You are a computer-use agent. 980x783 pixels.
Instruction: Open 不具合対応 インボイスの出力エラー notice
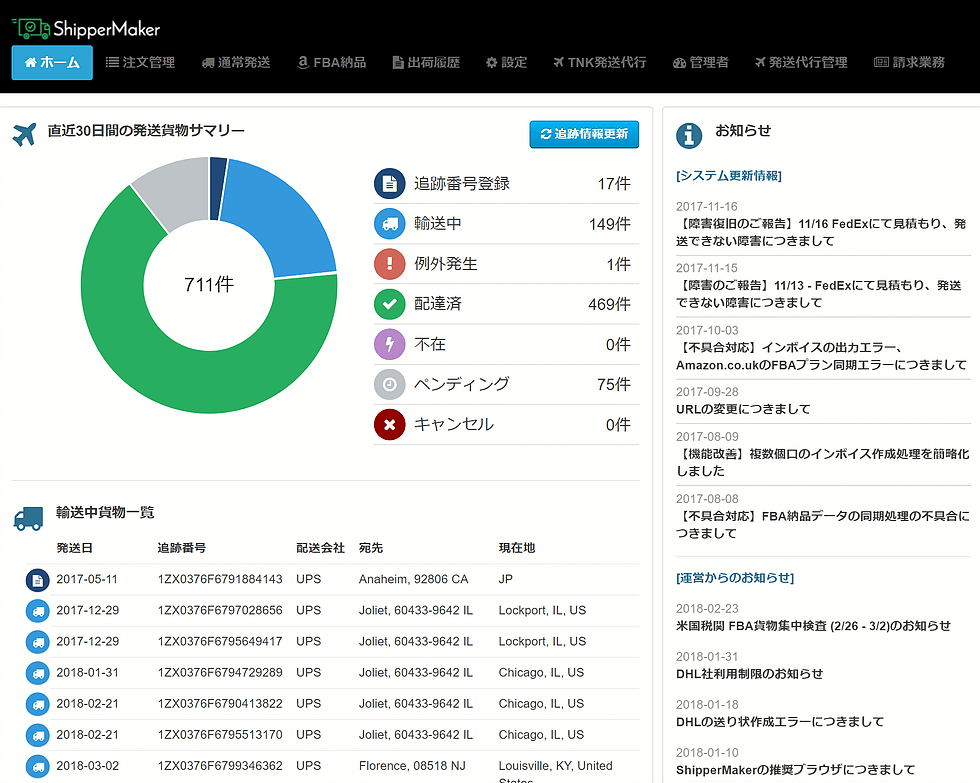click(821, 356)
